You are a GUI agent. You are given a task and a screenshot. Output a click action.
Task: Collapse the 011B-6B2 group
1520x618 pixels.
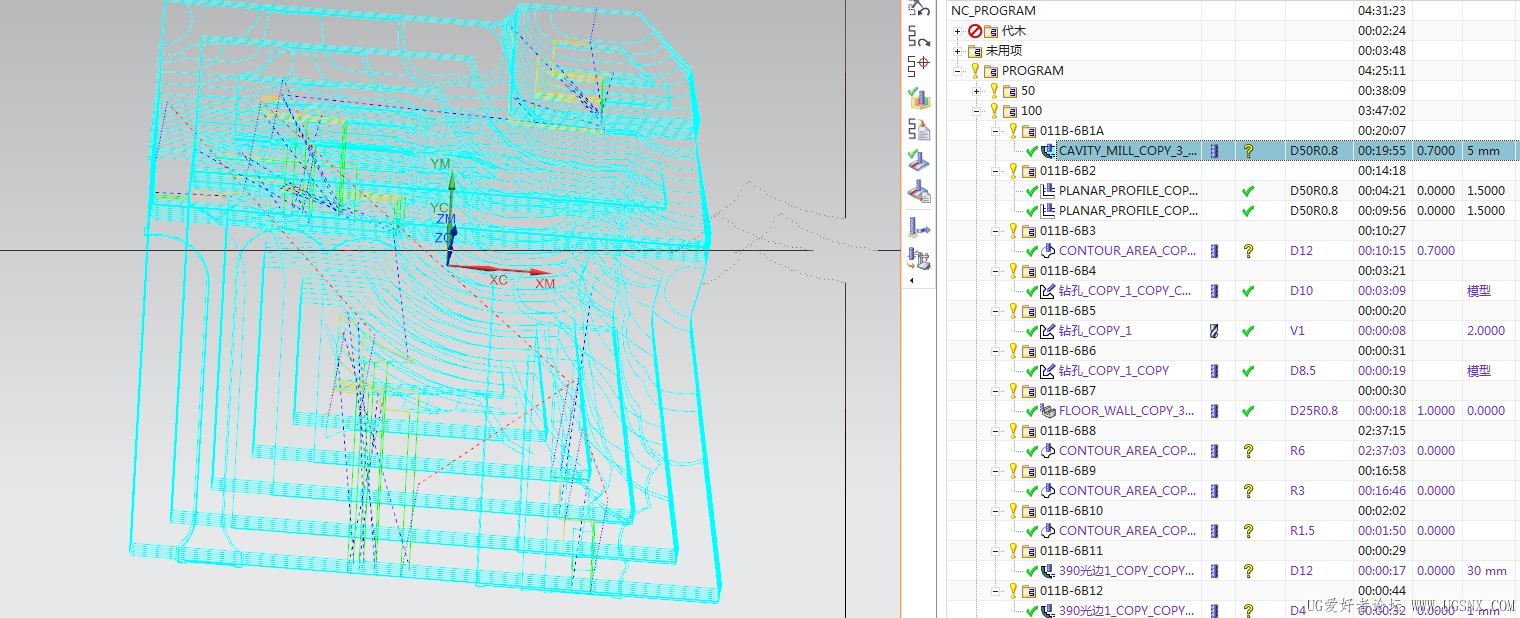[x=995, y=171]
